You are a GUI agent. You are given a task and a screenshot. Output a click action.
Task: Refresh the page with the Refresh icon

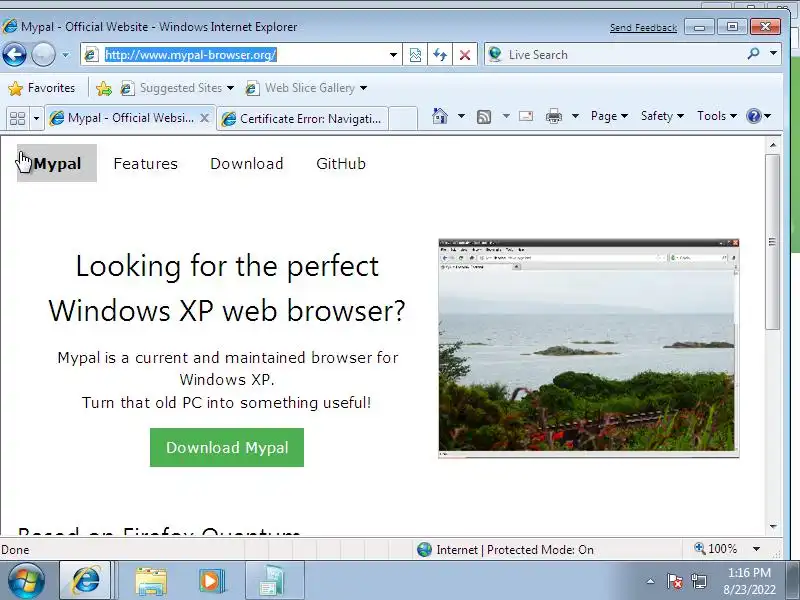440,55
